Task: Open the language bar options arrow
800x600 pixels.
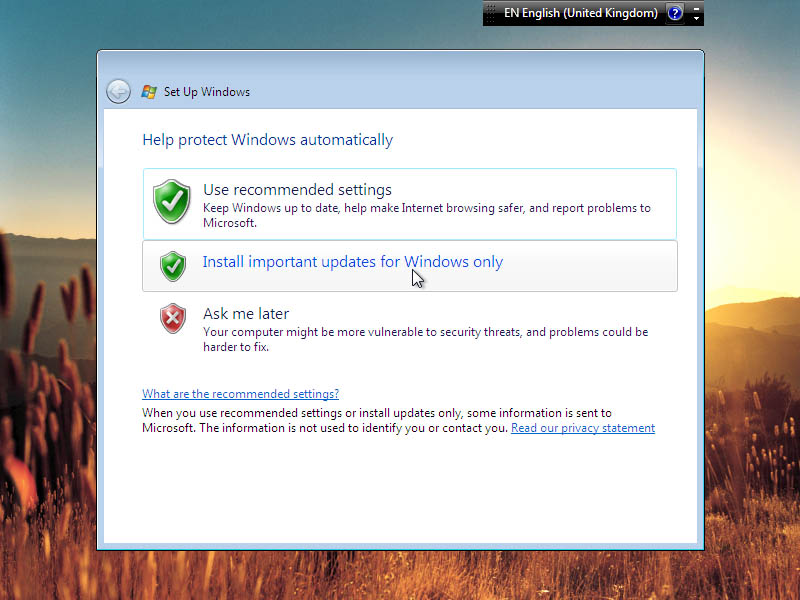Action: tap(696, 18)
